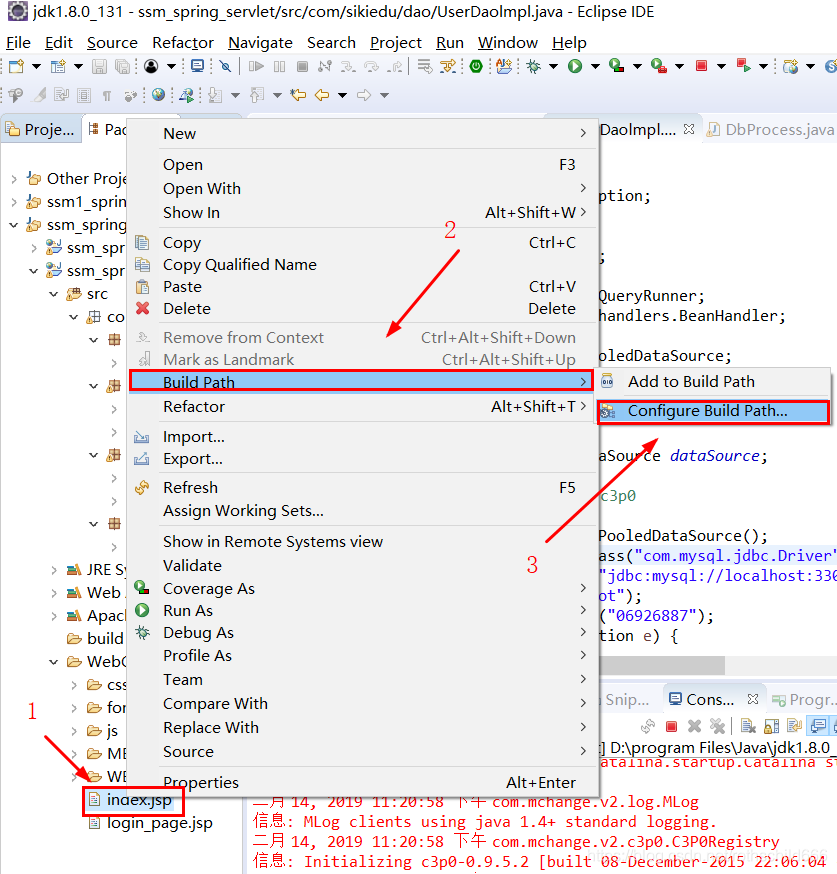The width and height of the screenshot is (837, 874).
Task: Choose Add to Build Path submenu item
Action: pos(713,382)
